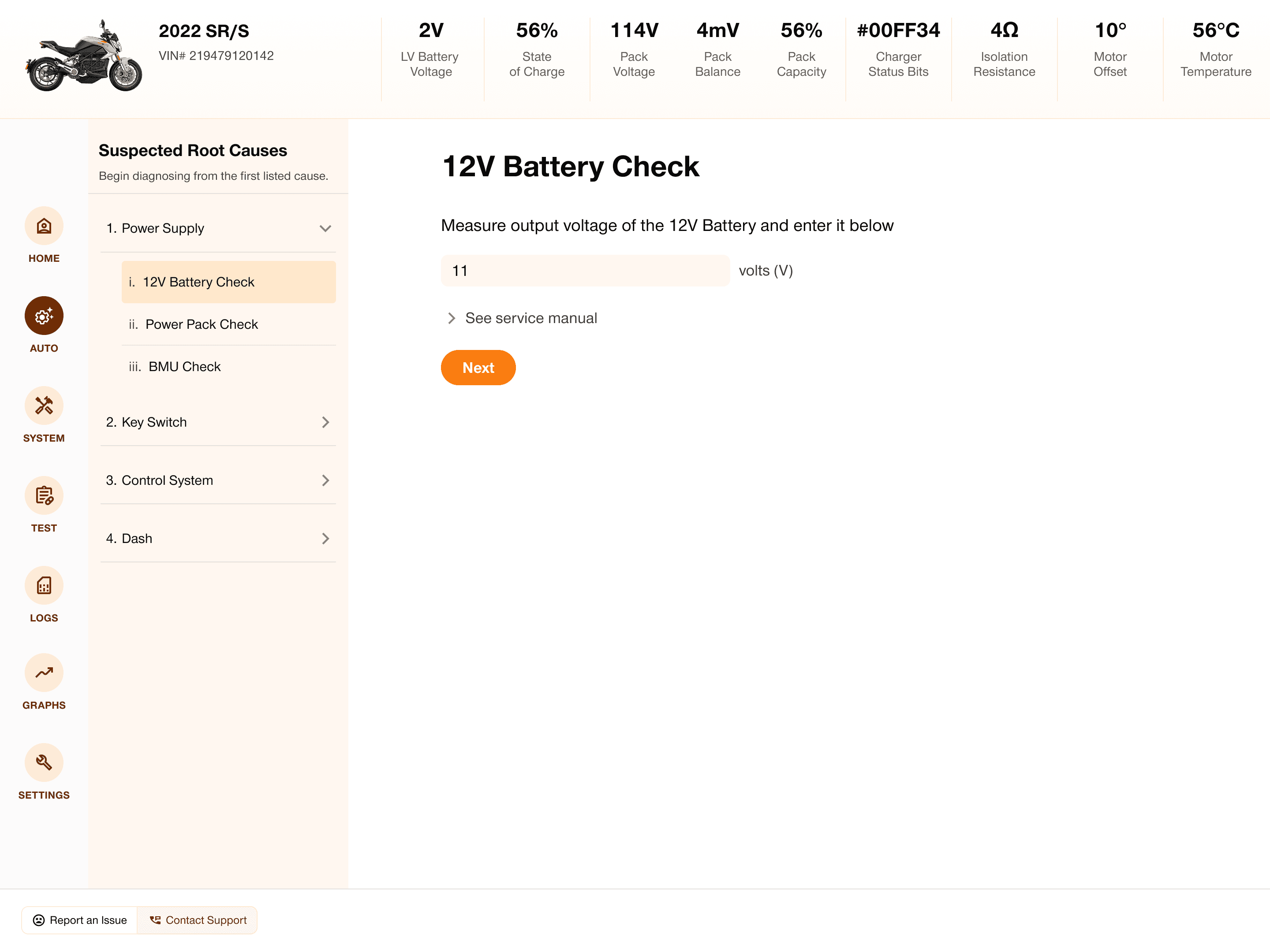Select the BMU Check step
Screen dimensions: 1270x952
click(228, 367)
